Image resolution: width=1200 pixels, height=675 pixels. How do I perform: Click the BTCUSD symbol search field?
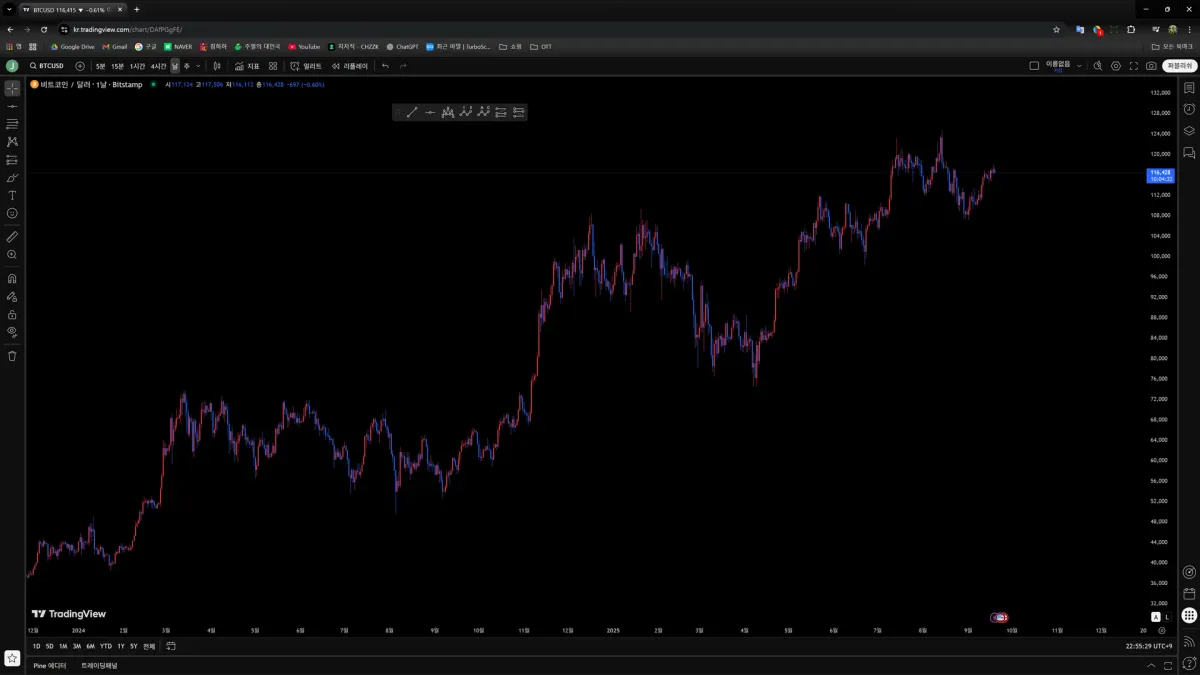(46, 66)
